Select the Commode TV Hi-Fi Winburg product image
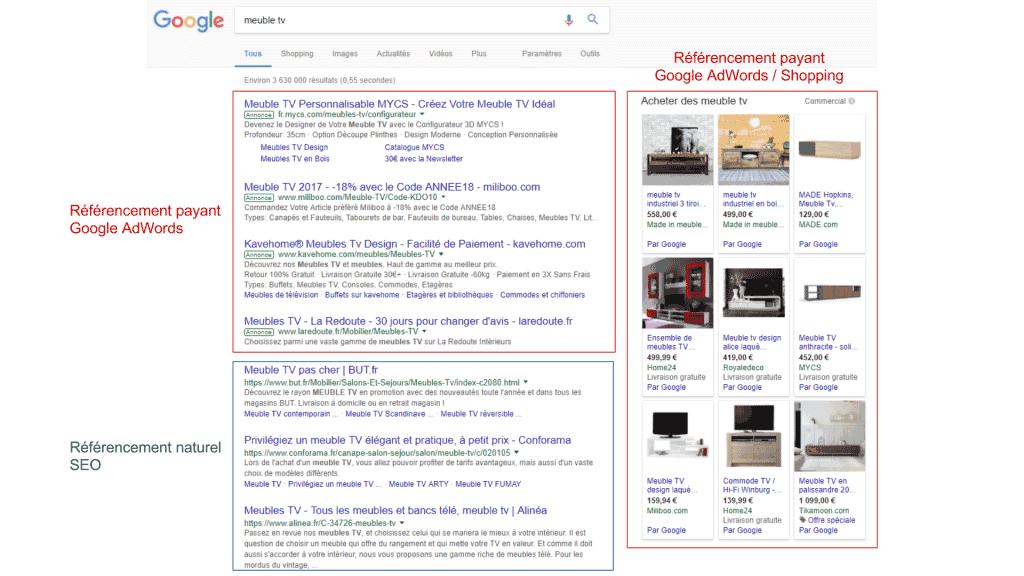This screenshot has width=1024, height=576. 753,436
